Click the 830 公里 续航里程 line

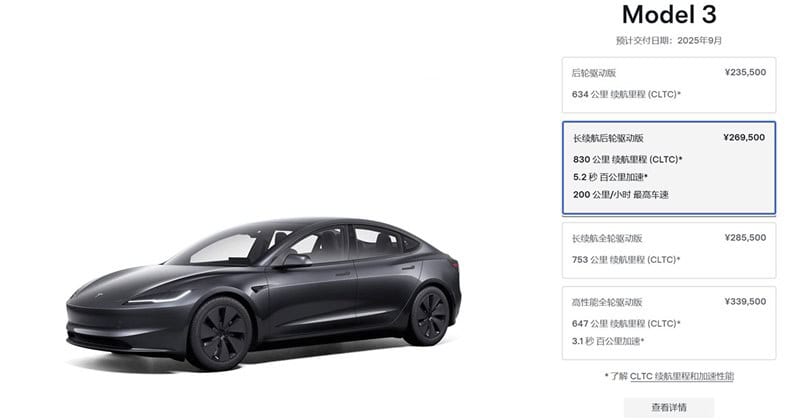coord(628,160)
